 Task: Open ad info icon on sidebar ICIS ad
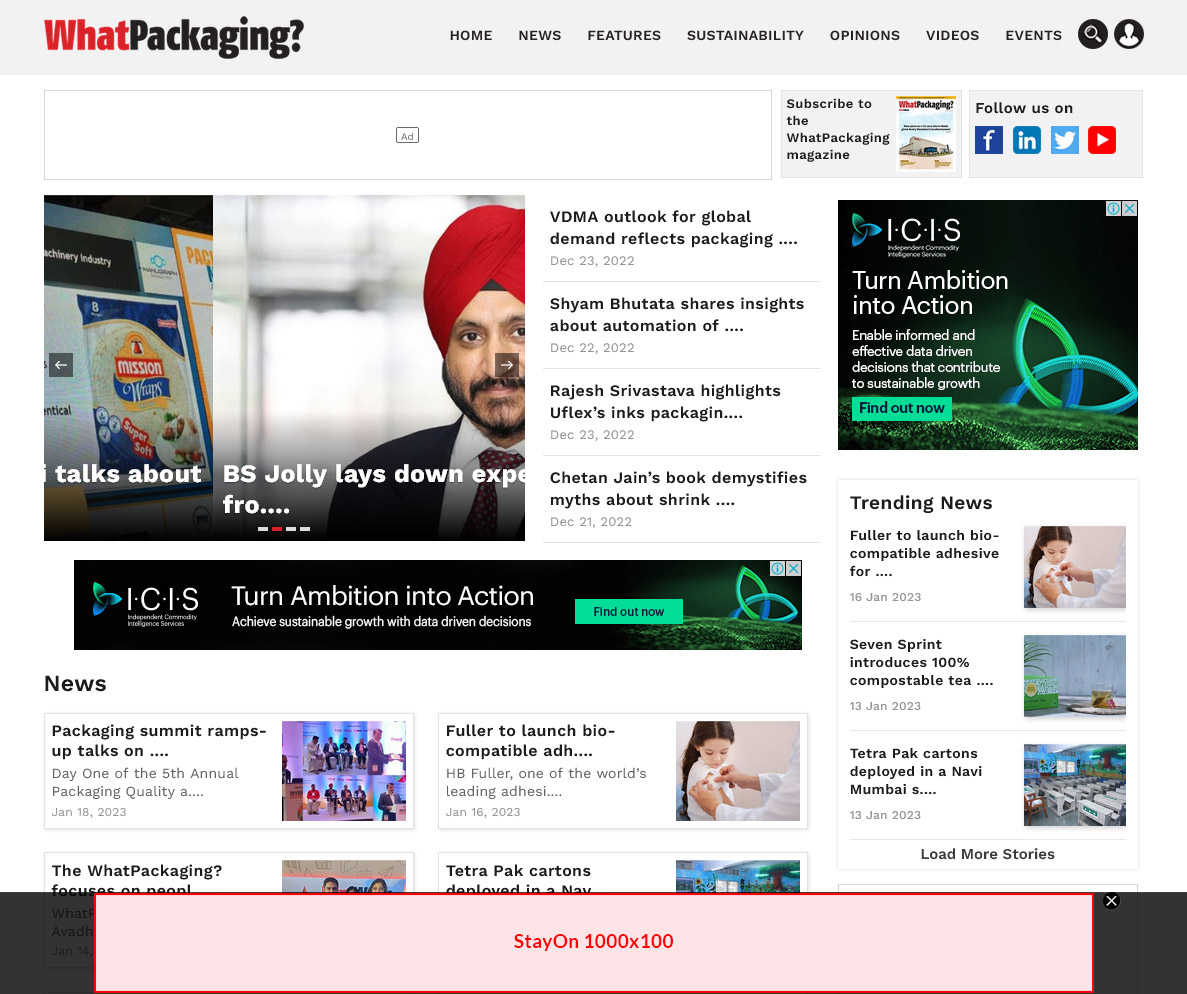pos(1114,208)
